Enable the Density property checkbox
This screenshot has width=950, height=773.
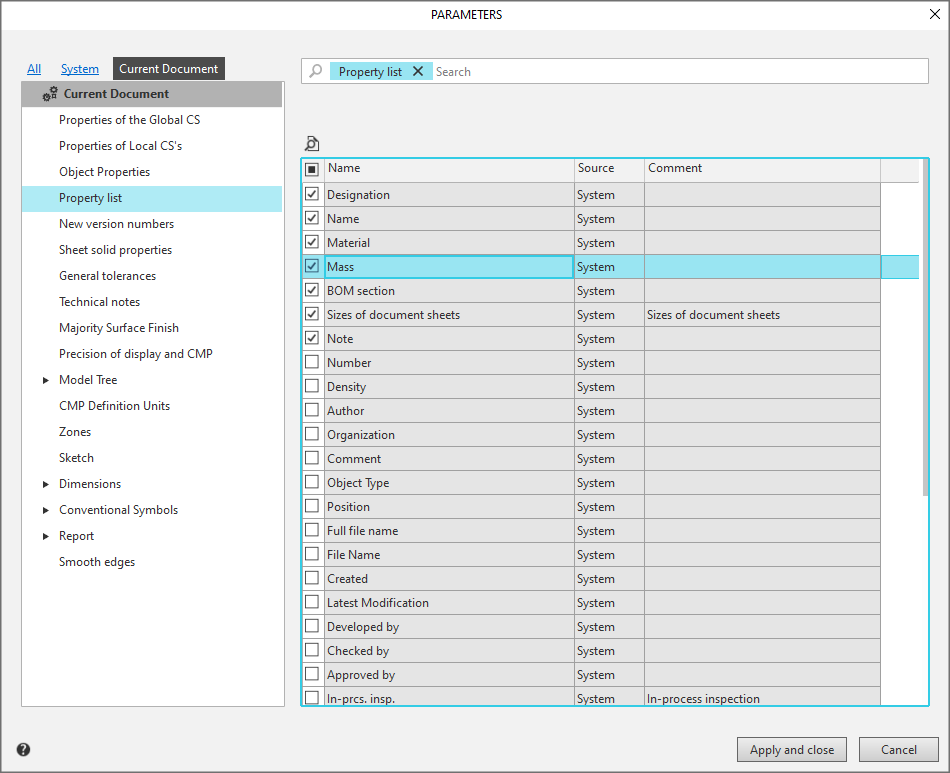point(312,386)
